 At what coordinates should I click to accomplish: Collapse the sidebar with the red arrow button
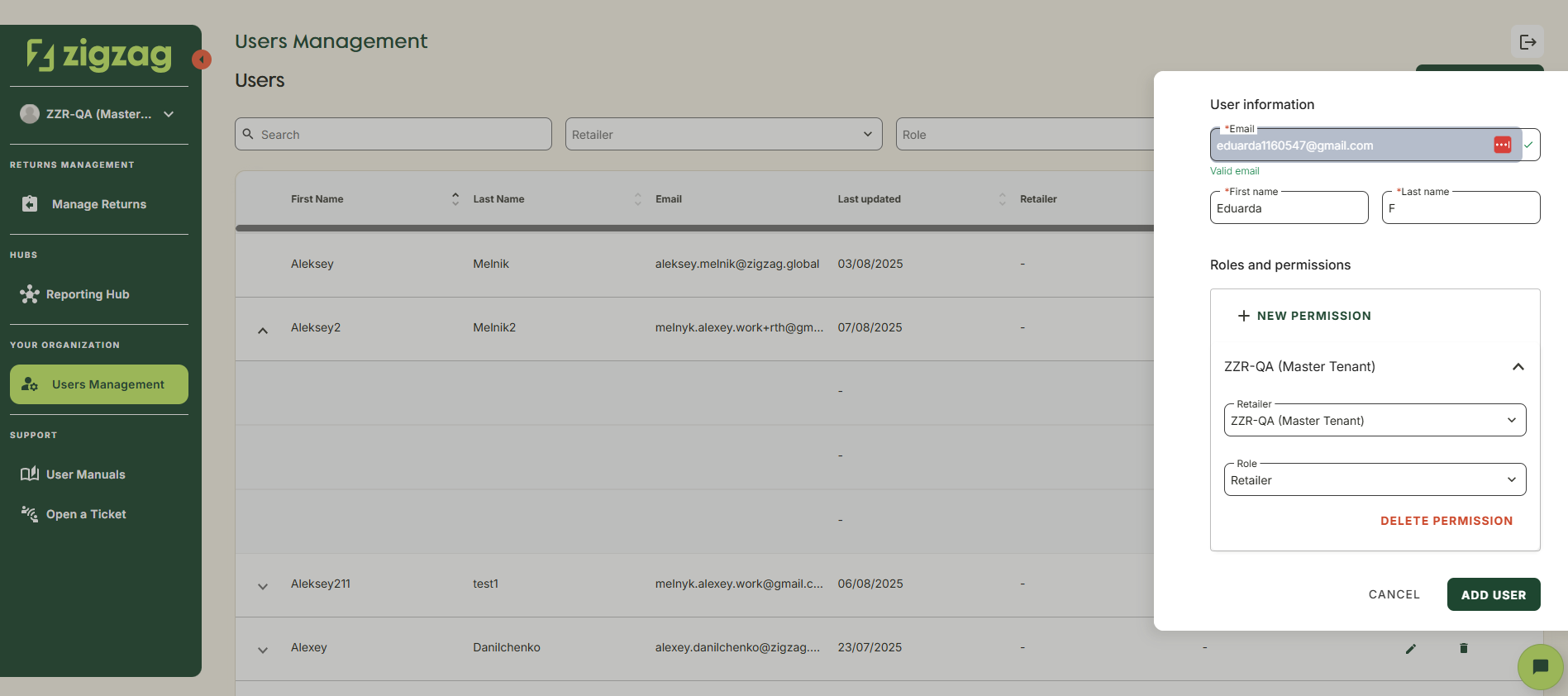point(202,60)
